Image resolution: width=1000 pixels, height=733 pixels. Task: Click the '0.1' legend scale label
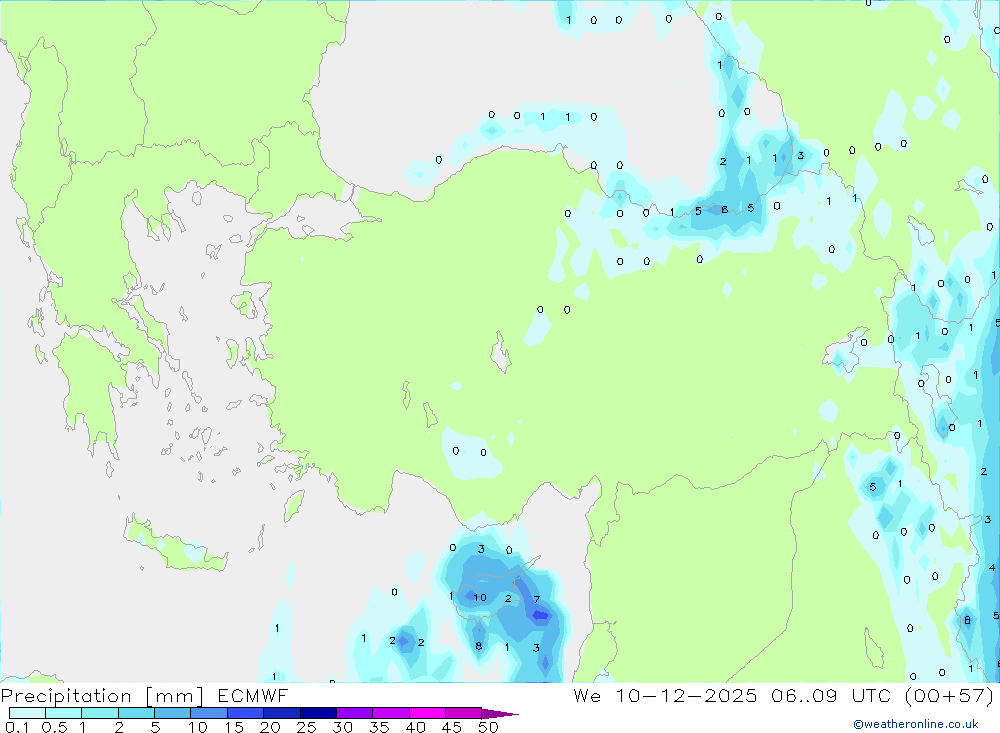pyautogui.click(x=17, y=727)
